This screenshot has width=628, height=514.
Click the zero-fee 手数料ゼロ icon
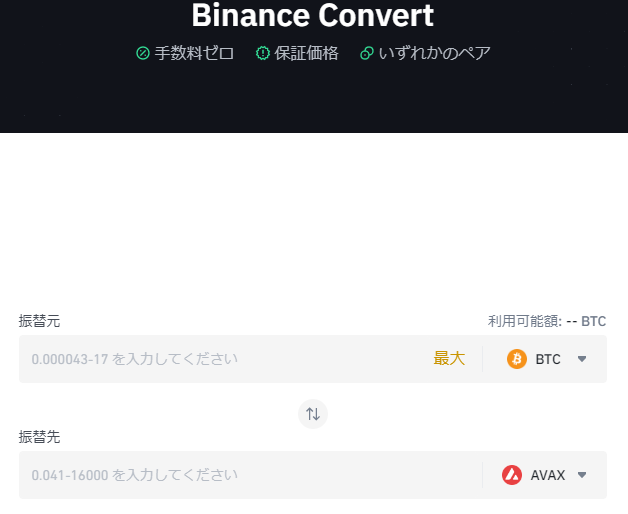(x=143, y=53)
